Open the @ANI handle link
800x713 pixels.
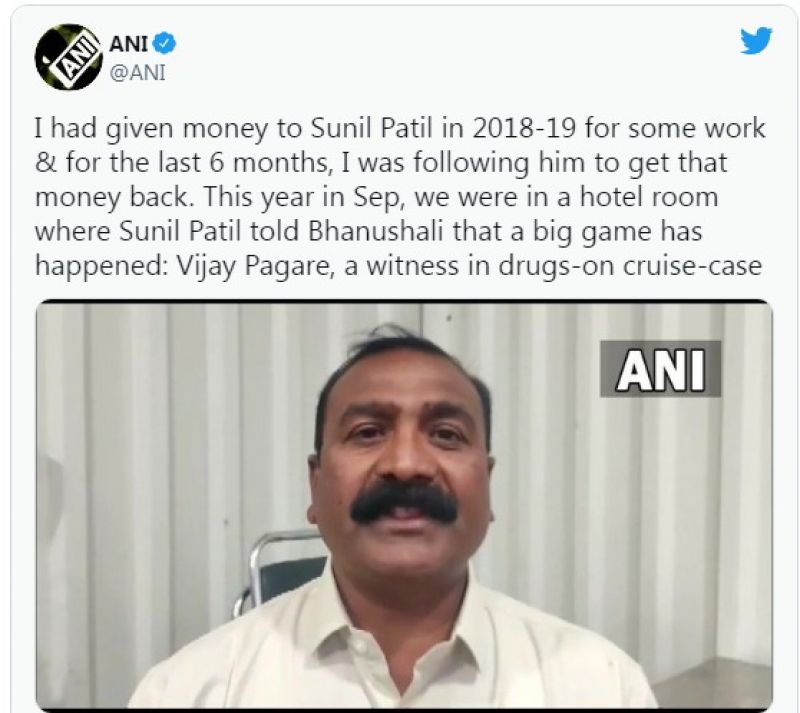click(138, 73)
